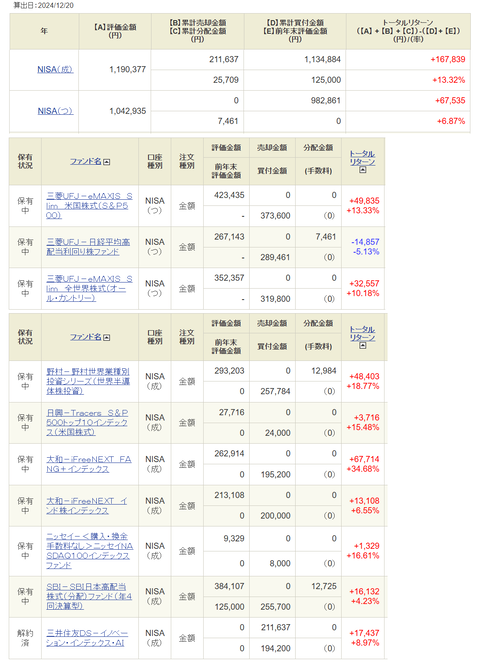Open ニッセイNASDAQ100インデックスファンド link
This screenshot has width=480, height=664.
(89, 551)
